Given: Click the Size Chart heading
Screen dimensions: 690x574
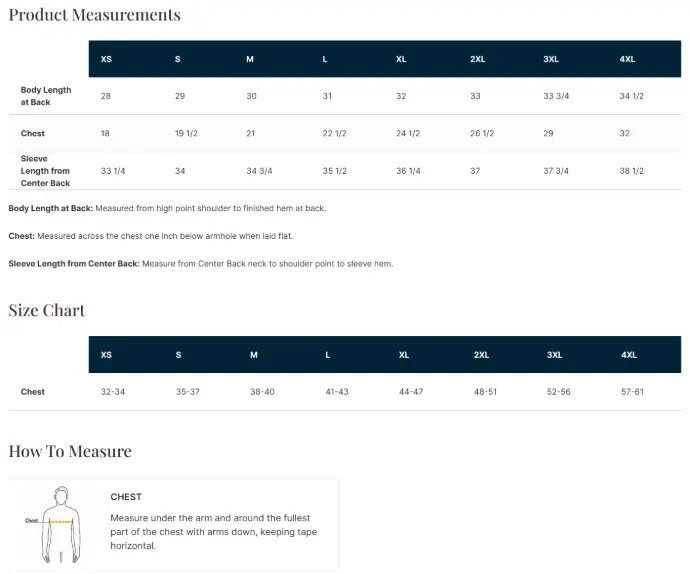Looking at the screenshot, I should (47, 310).
